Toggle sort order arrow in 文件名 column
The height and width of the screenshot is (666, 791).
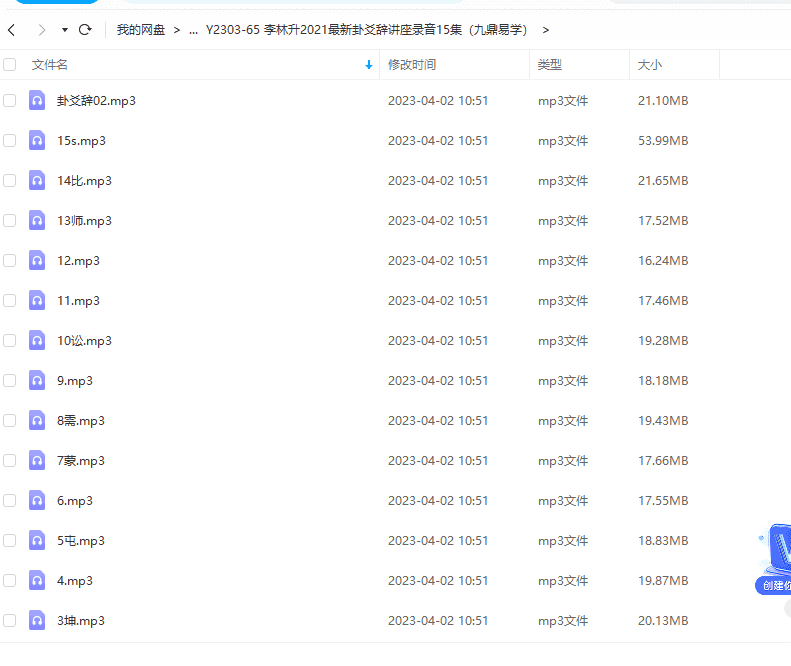tap(369, 65)
